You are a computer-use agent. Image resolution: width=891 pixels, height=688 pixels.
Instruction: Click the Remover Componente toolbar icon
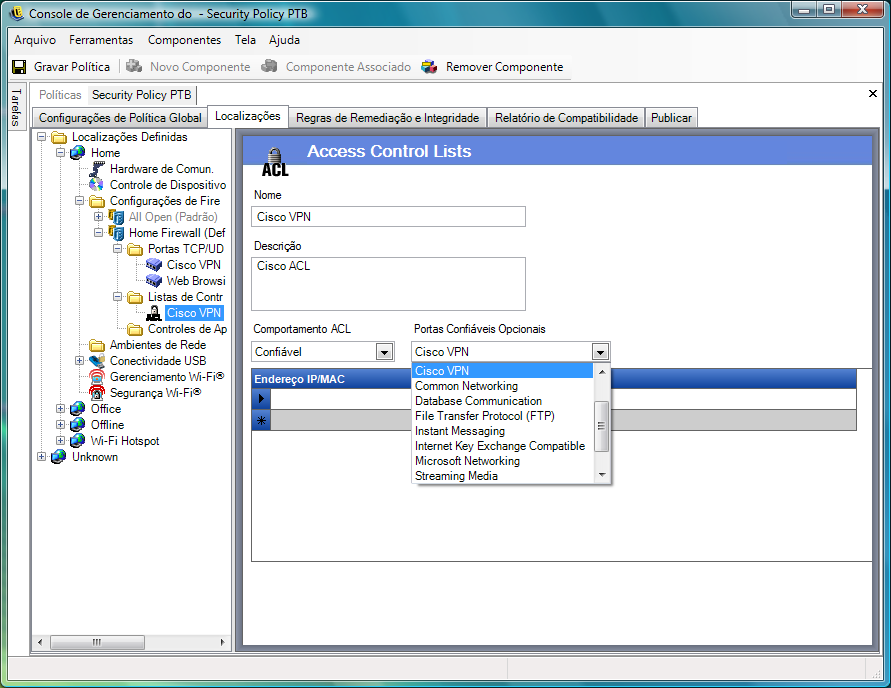pyautogui.click(x=430, y=67)
